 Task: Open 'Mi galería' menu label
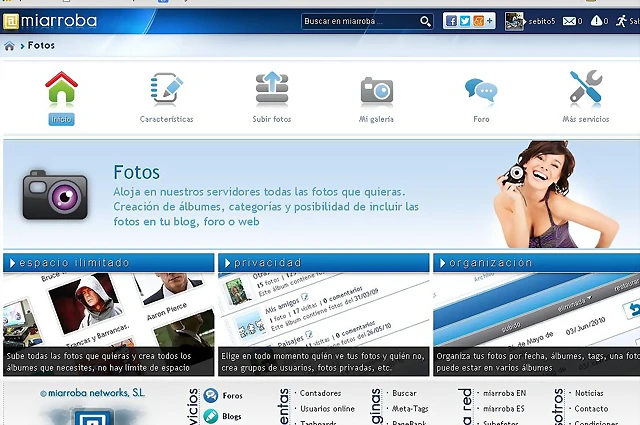pyautogui.click(x=376, y=119)
